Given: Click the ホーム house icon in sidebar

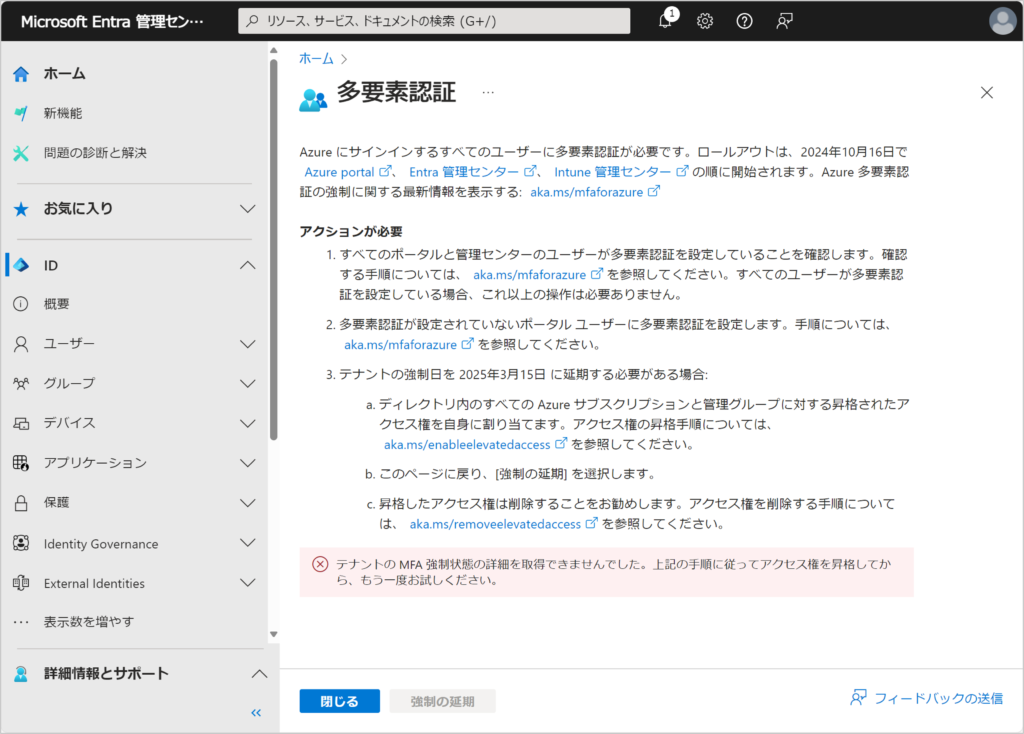Looking at the screenshot, I should 21,74.
